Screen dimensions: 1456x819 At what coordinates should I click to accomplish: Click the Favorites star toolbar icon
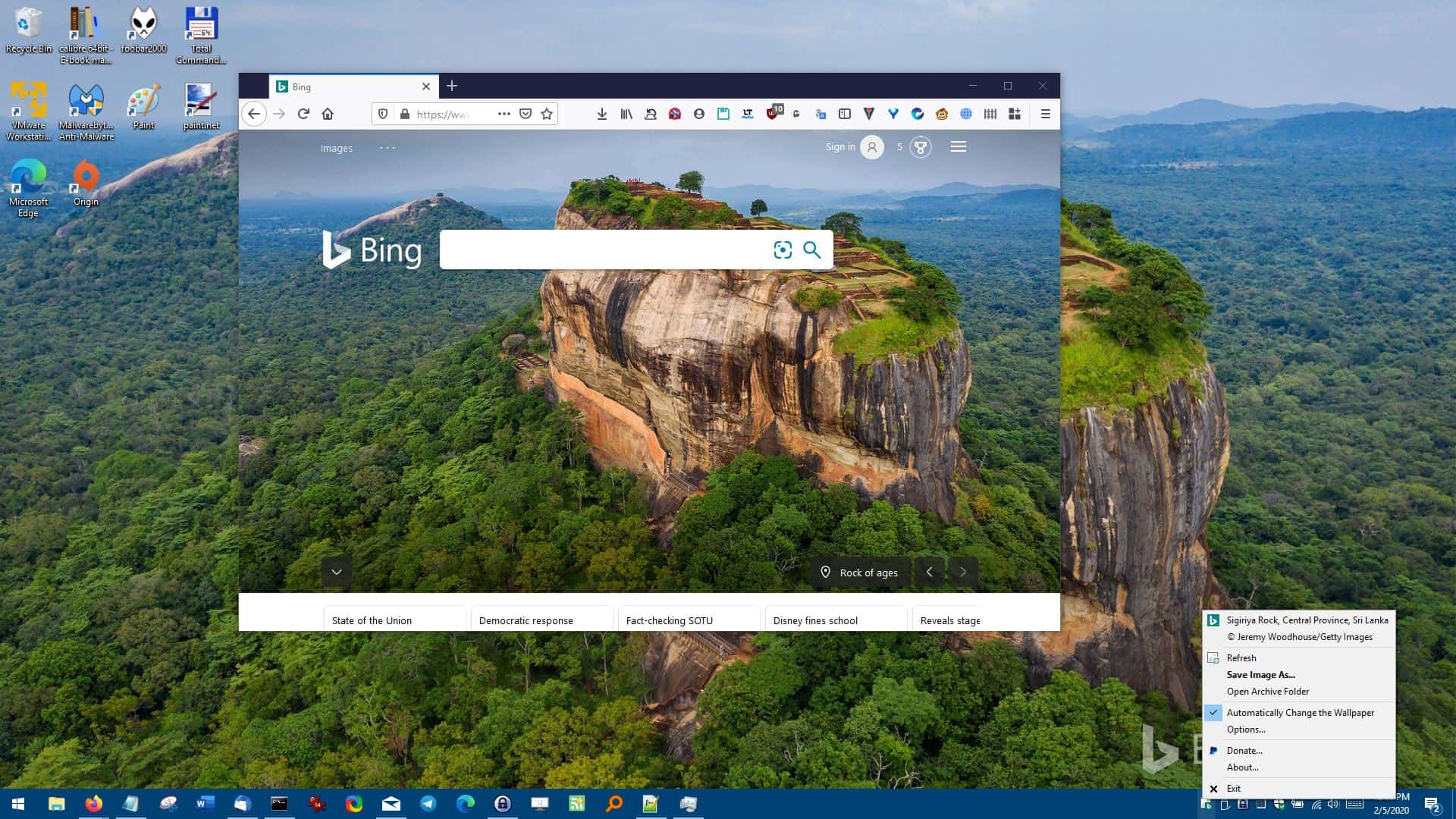546,113
